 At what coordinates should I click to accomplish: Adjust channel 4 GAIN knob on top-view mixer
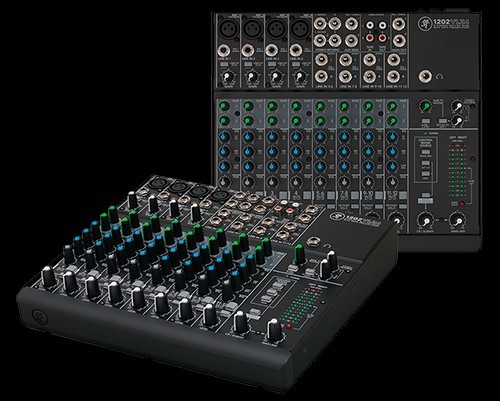(x=300, y=77)
